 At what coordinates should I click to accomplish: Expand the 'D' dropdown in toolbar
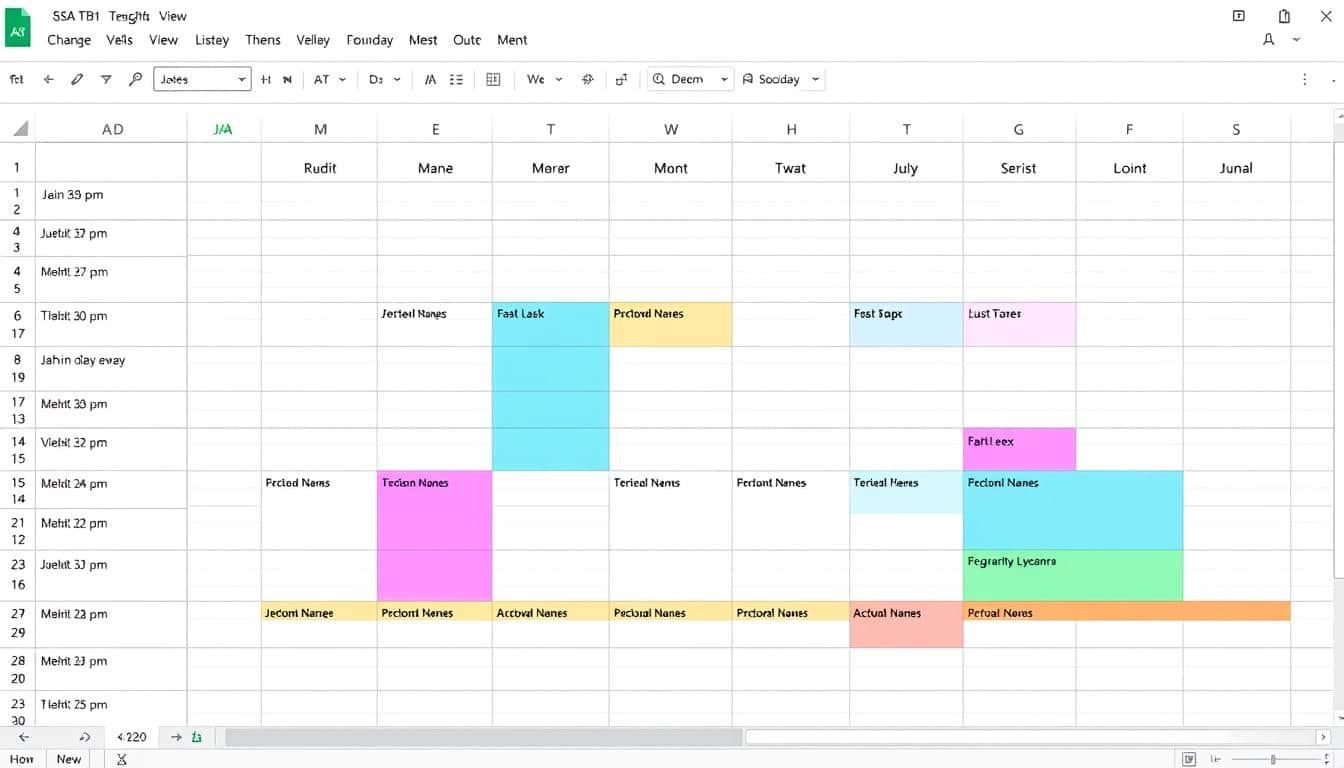point(385,79)
